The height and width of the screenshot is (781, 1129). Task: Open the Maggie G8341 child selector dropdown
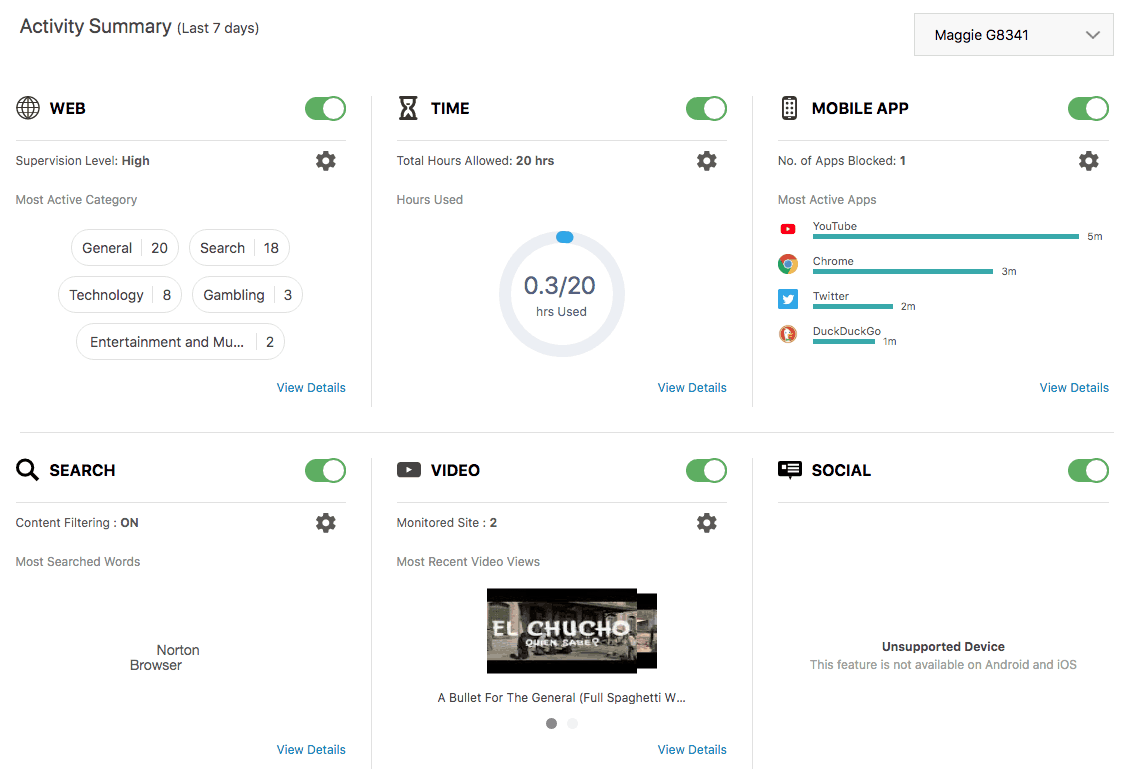click(1013, 34)
